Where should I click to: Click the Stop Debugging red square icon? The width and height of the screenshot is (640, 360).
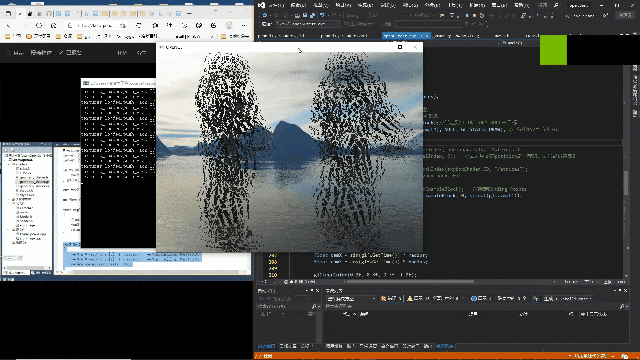point(474,16)
